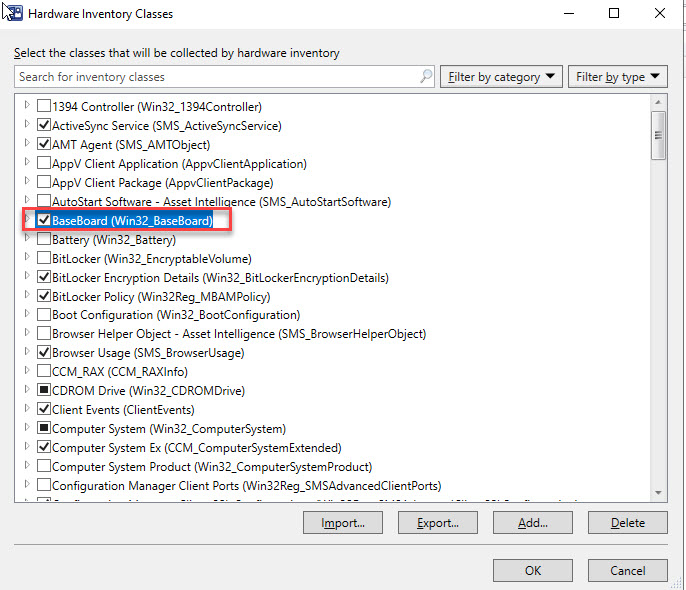Viewport: 686px width, 590px height.
Task: Click the Import... button
Action: click(x=342, y=523)
